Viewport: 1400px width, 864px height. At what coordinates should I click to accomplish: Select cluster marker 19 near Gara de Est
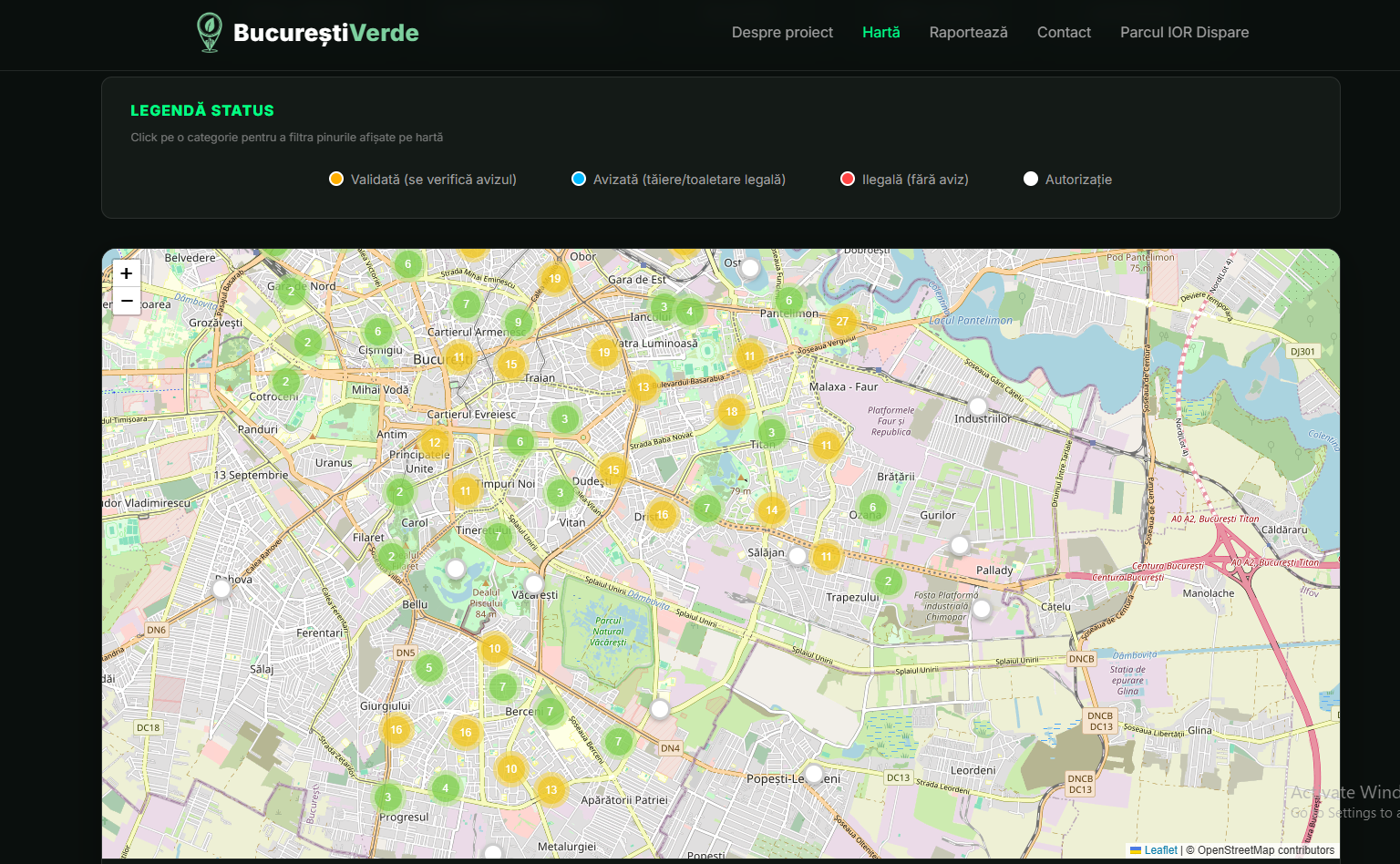click(x=554, y=278)
